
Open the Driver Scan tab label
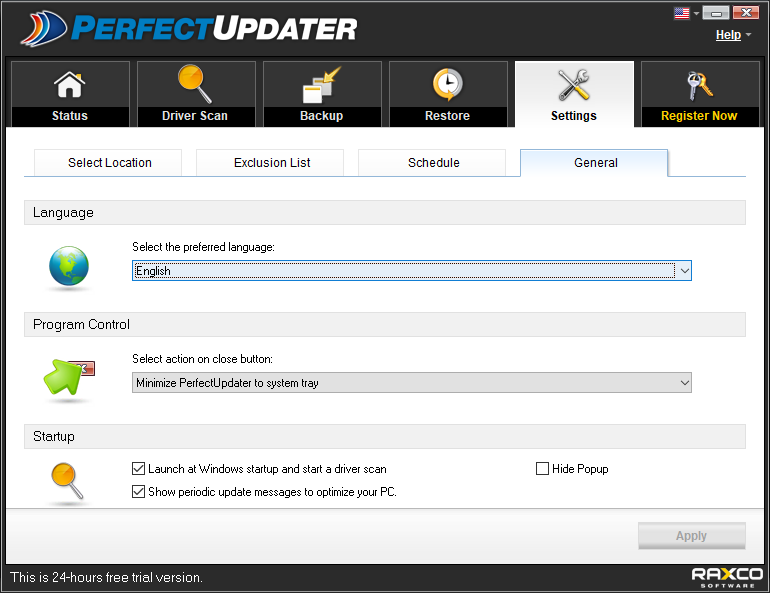click(x=195, y=116)
